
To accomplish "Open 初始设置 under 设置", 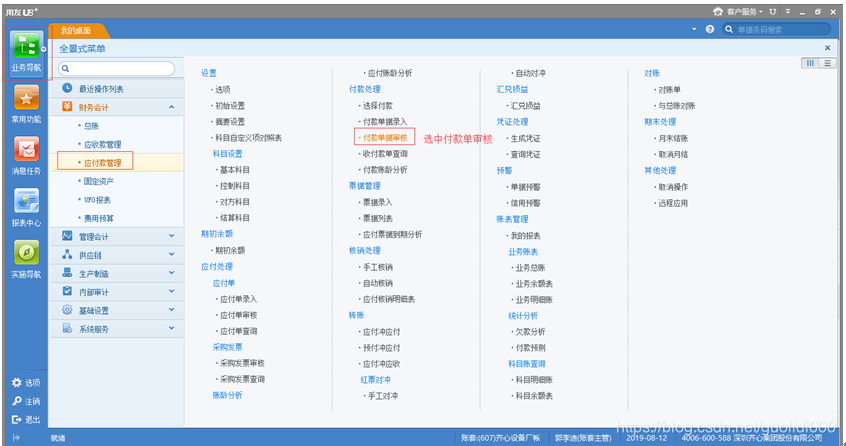I will (229, 106).
